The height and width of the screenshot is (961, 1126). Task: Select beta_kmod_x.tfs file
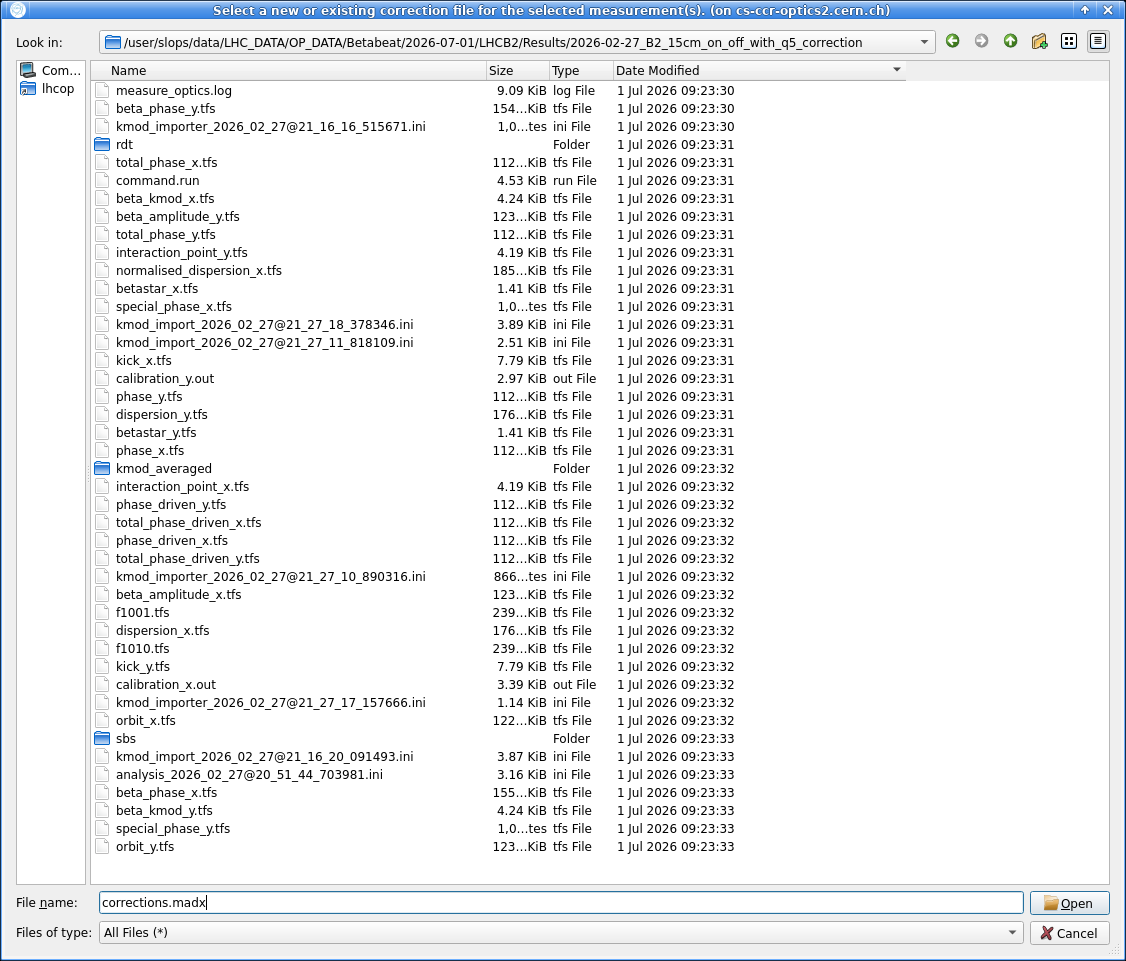165,198
